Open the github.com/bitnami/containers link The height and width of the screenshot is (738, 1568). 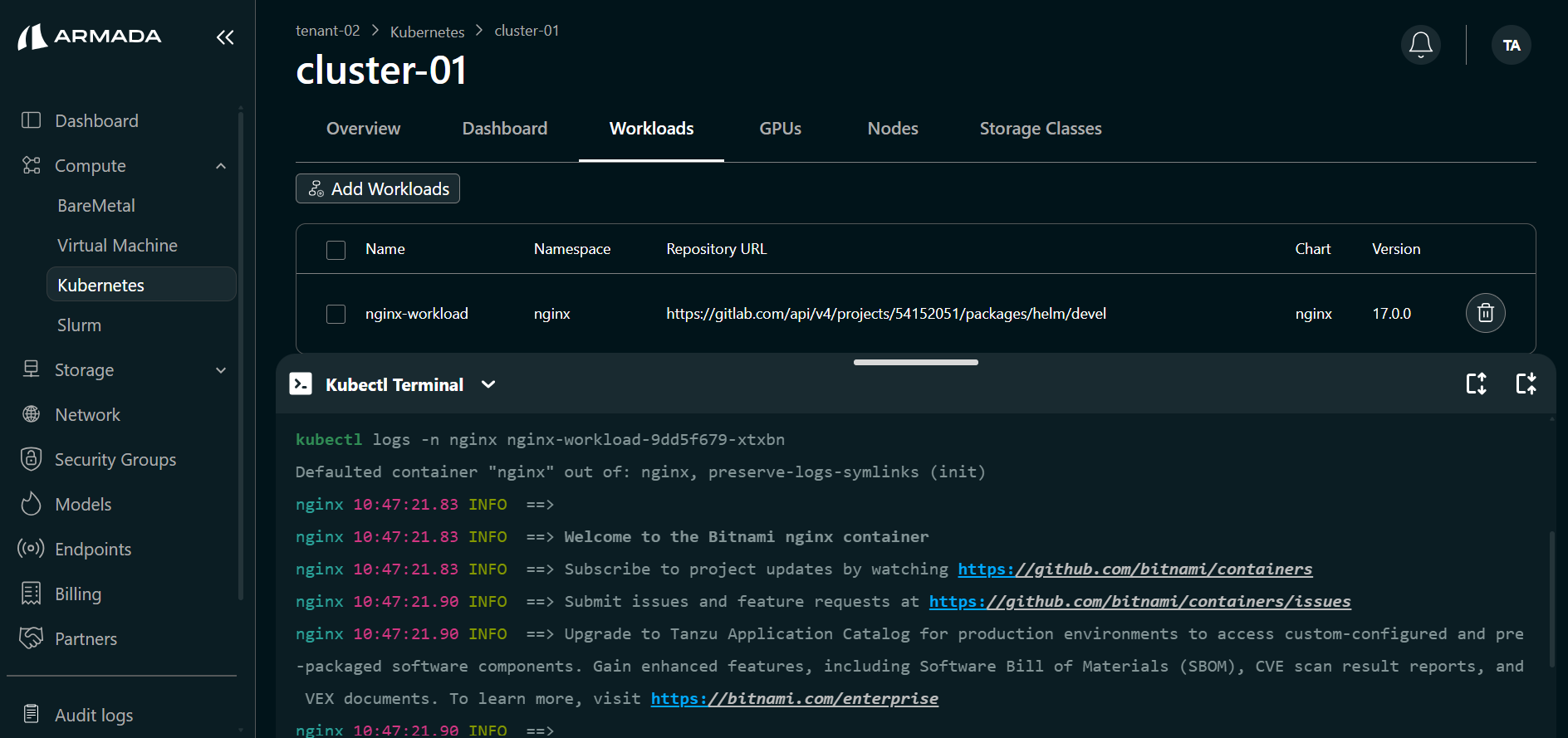click(x=1135, y=569)
